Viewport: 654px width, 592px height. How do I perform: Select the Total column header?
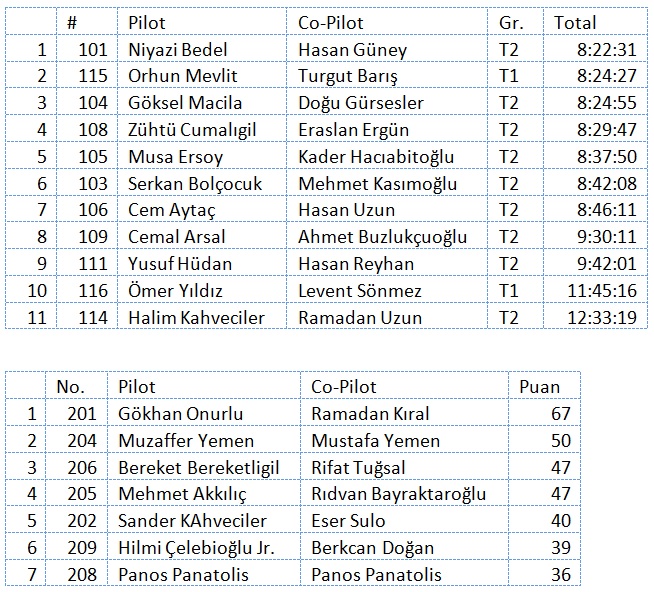pos(575,22)
